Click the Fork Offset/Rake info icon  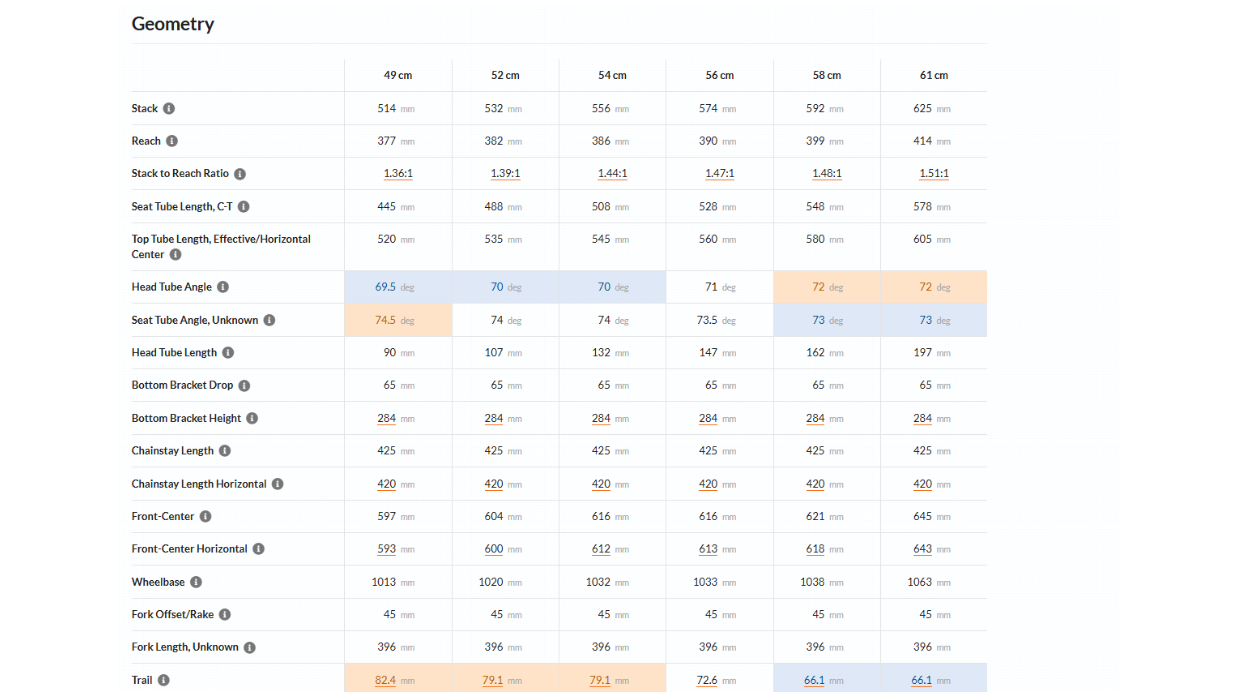225,615
